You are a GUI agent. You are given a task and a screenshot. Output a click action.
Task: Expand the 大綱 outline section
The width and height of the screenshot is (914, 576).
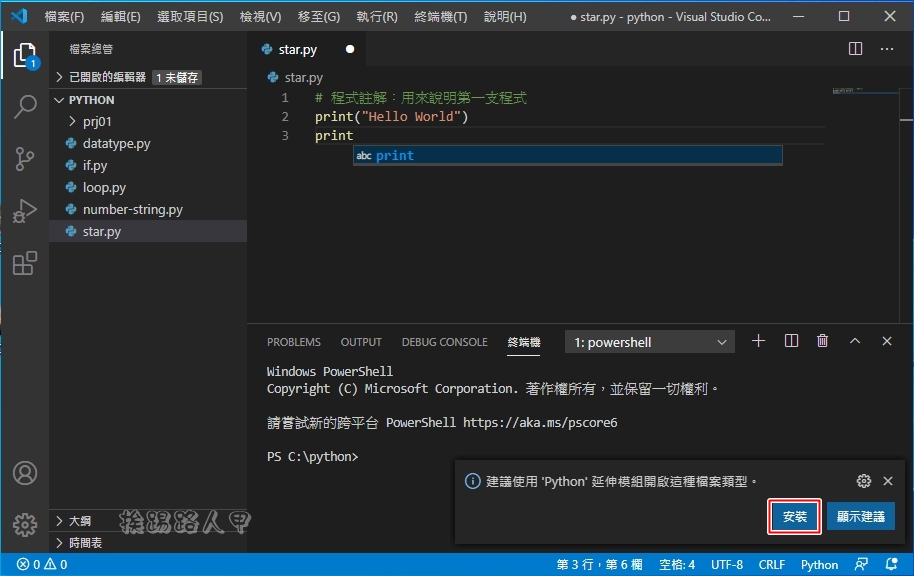click(80, 521)
